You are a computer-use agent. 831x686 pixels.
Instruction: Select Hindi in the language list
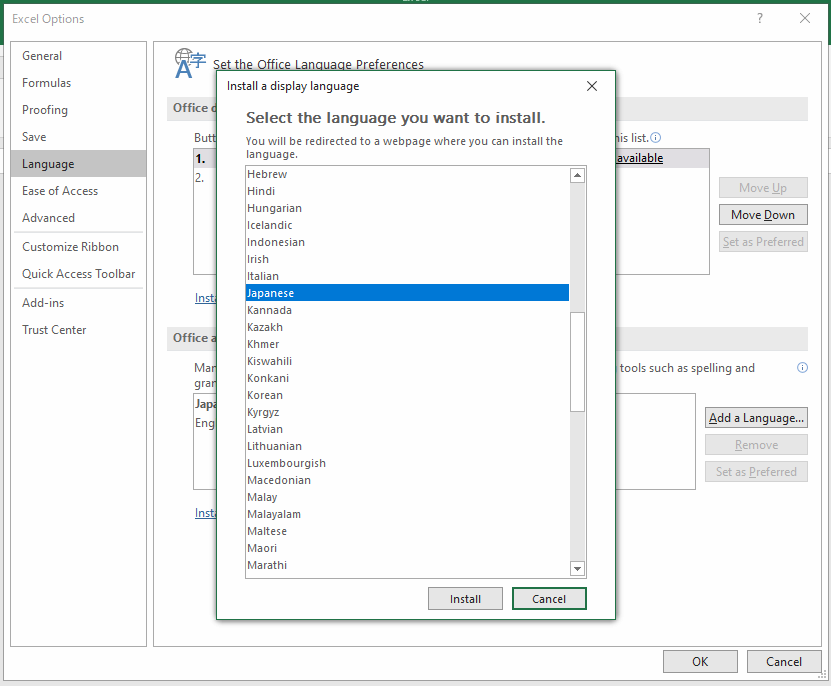pyautogui.click(x=407, y=191)
